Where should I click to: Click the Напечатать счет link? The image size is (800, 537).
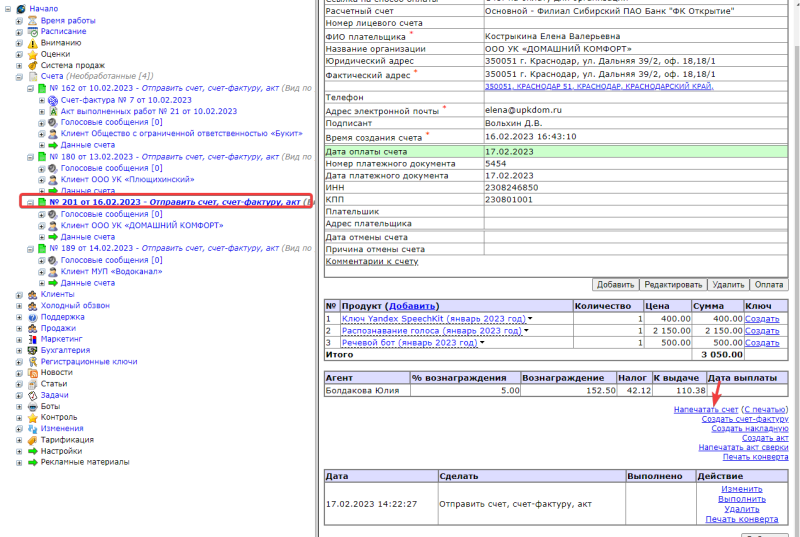tap(706, 410)
